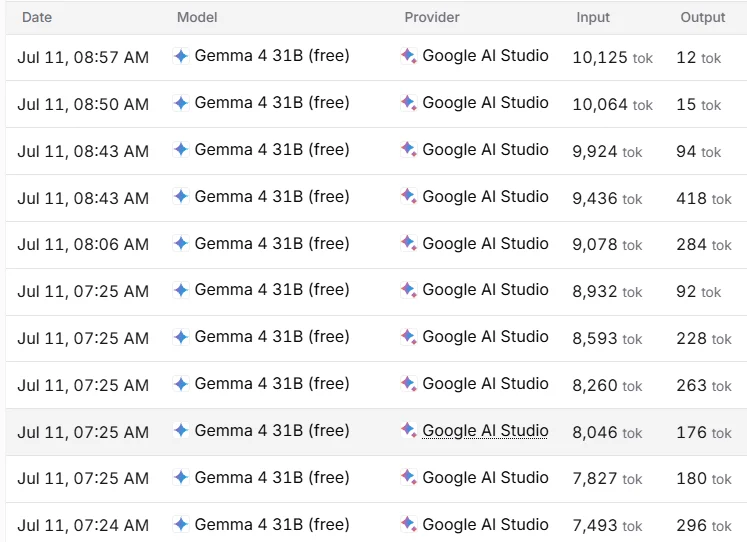Sort by the Provider column header
The image size is (747, 542).
[432, 18]
